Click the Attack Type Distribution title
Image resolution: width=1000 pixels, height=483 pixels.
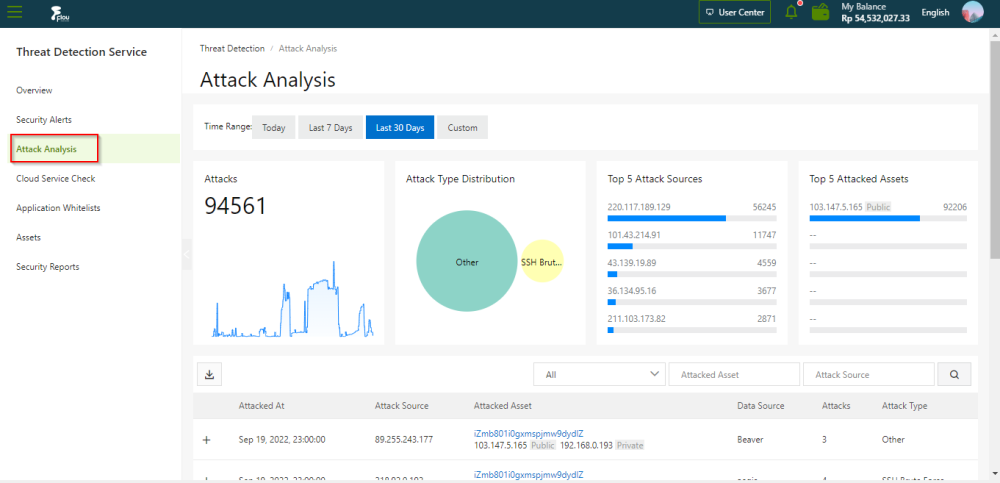460,179
